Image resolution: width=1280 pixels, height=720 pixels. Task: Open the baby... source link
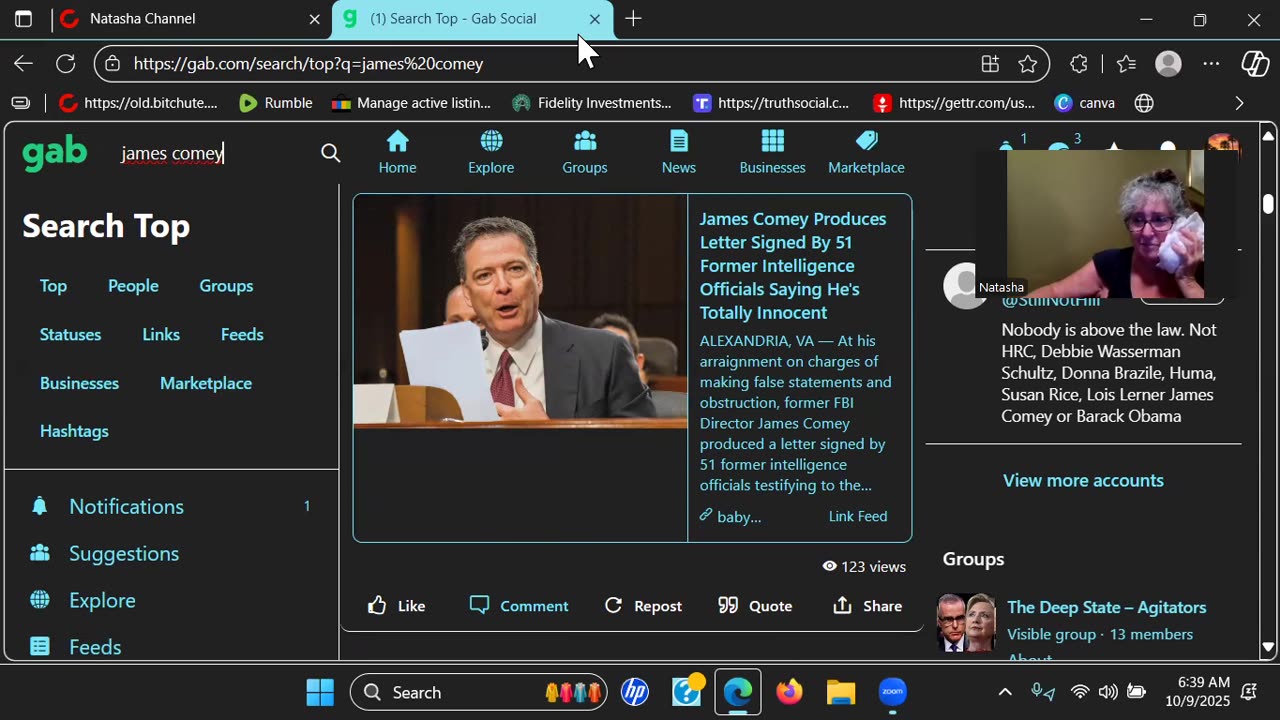[730, 516]
